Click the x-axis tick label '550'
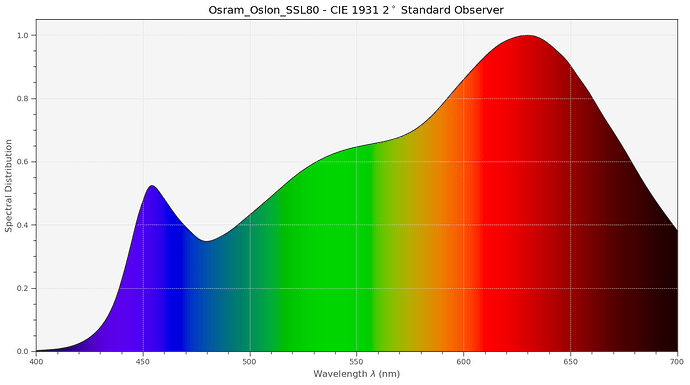The width and height of the screenshot is (690, 385). [x=356, y=362]
